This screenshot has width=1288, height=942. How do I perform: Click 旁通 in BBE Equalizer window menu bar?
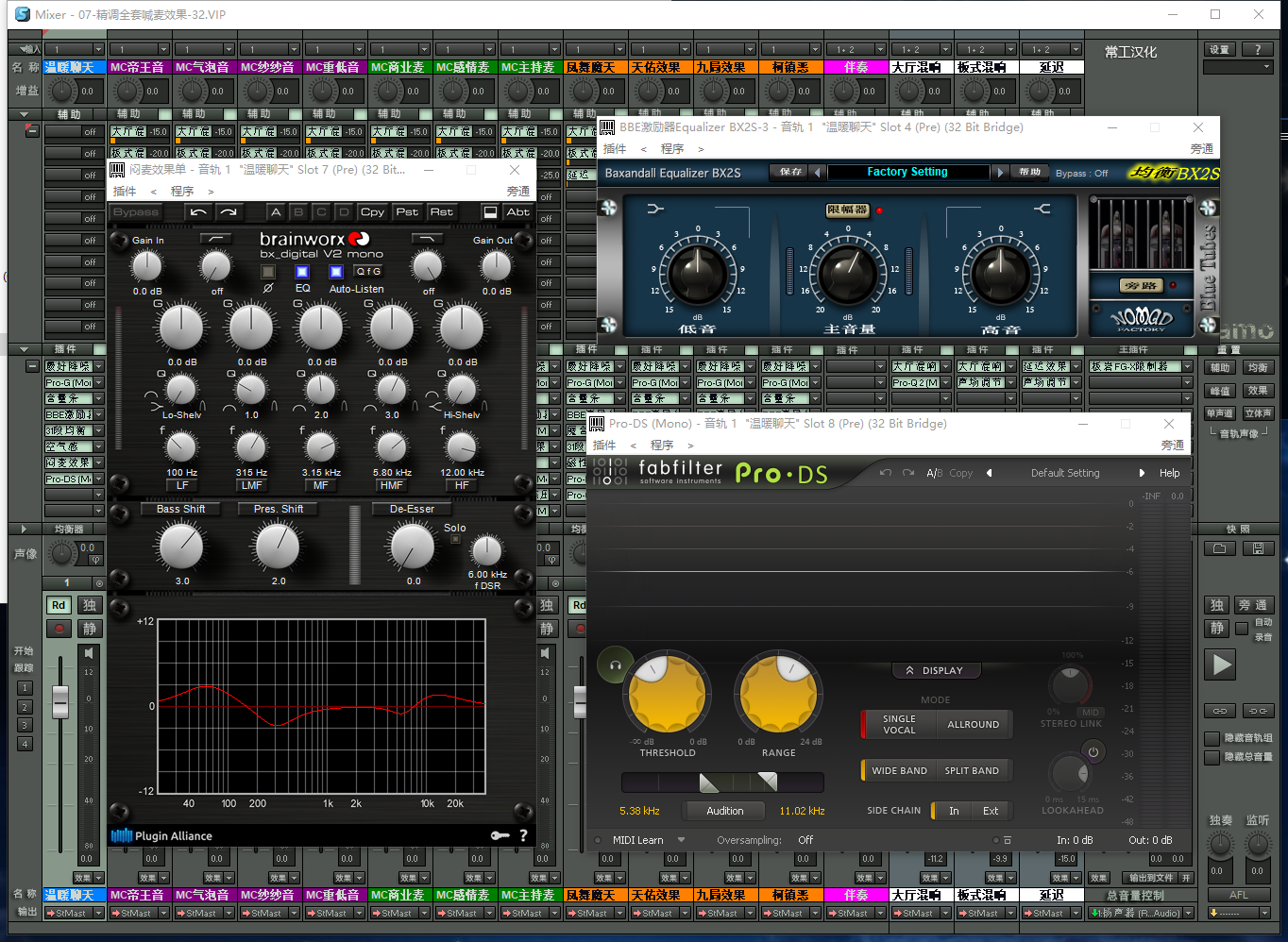tap(1201, 149)
